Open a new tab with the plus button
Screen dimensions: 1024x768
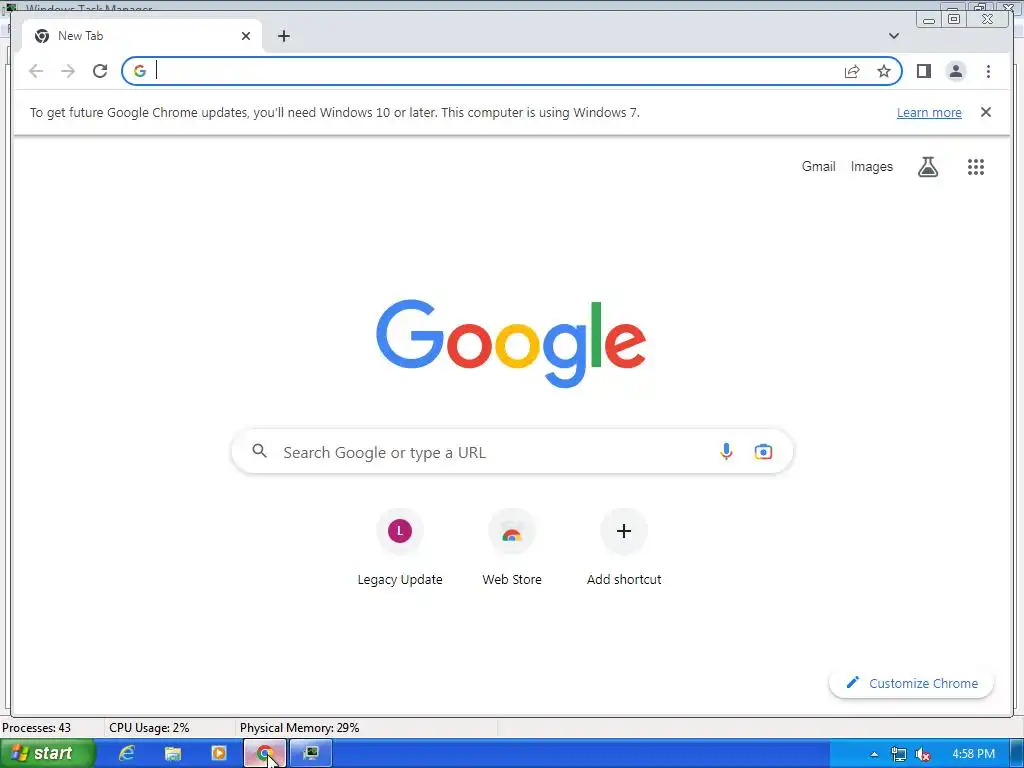tap(283, 36)
